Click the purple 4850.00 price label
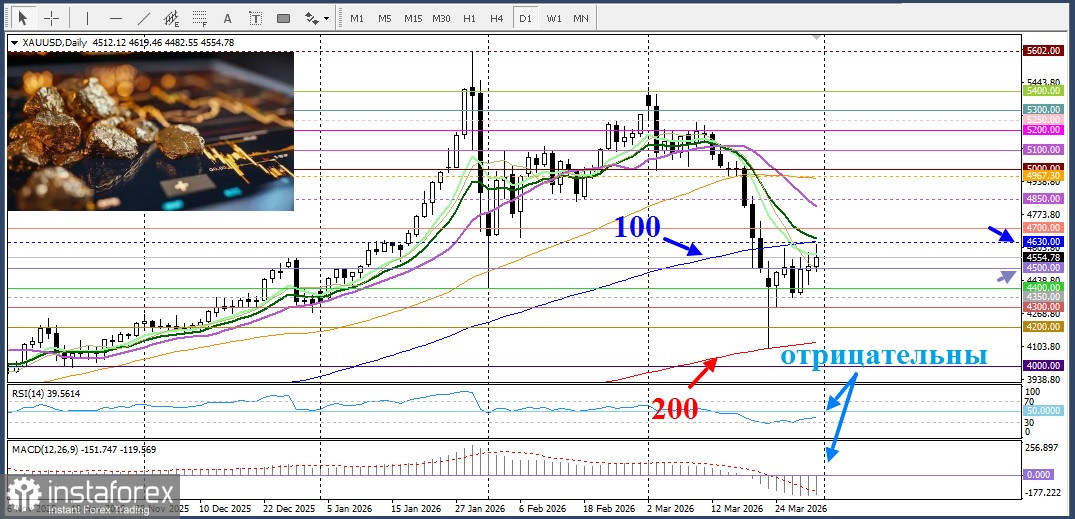Image resolution: width=1075 pixels, height=519 pixels. [1043, 199]
